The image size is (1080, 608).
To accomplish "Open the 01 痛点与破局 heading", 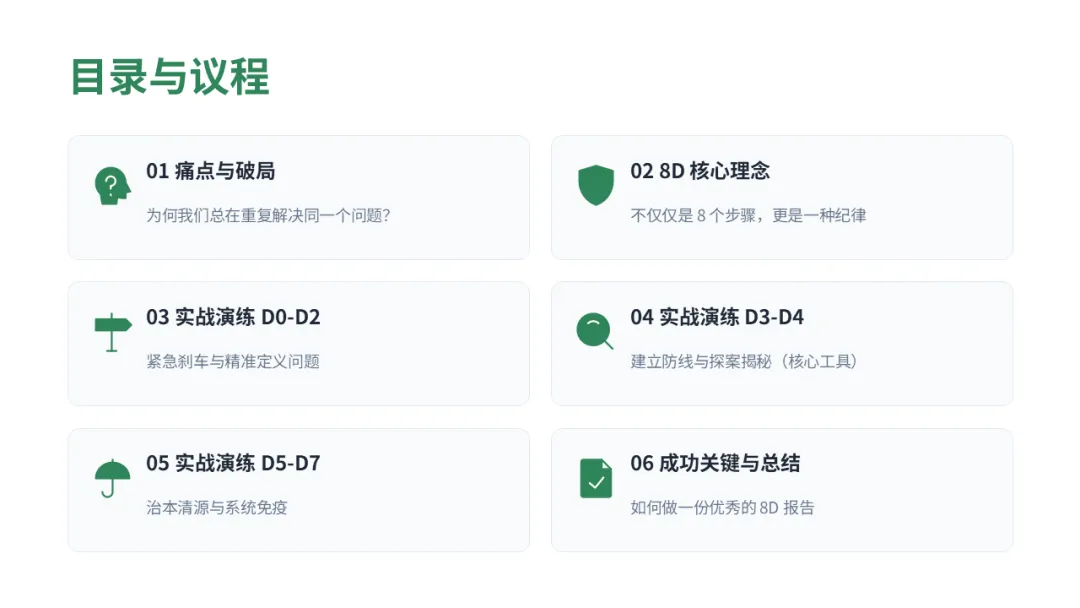I will (210, 171).
